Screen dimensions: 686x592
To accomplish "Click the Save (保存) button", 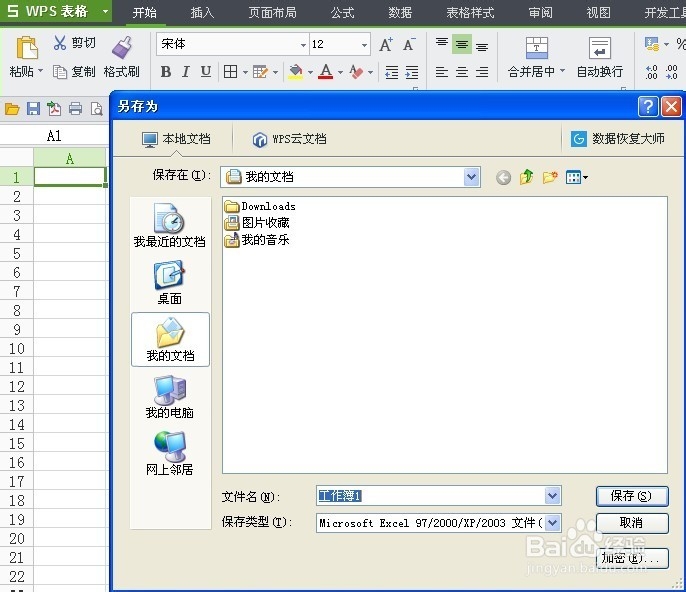I will coord(632,496).
